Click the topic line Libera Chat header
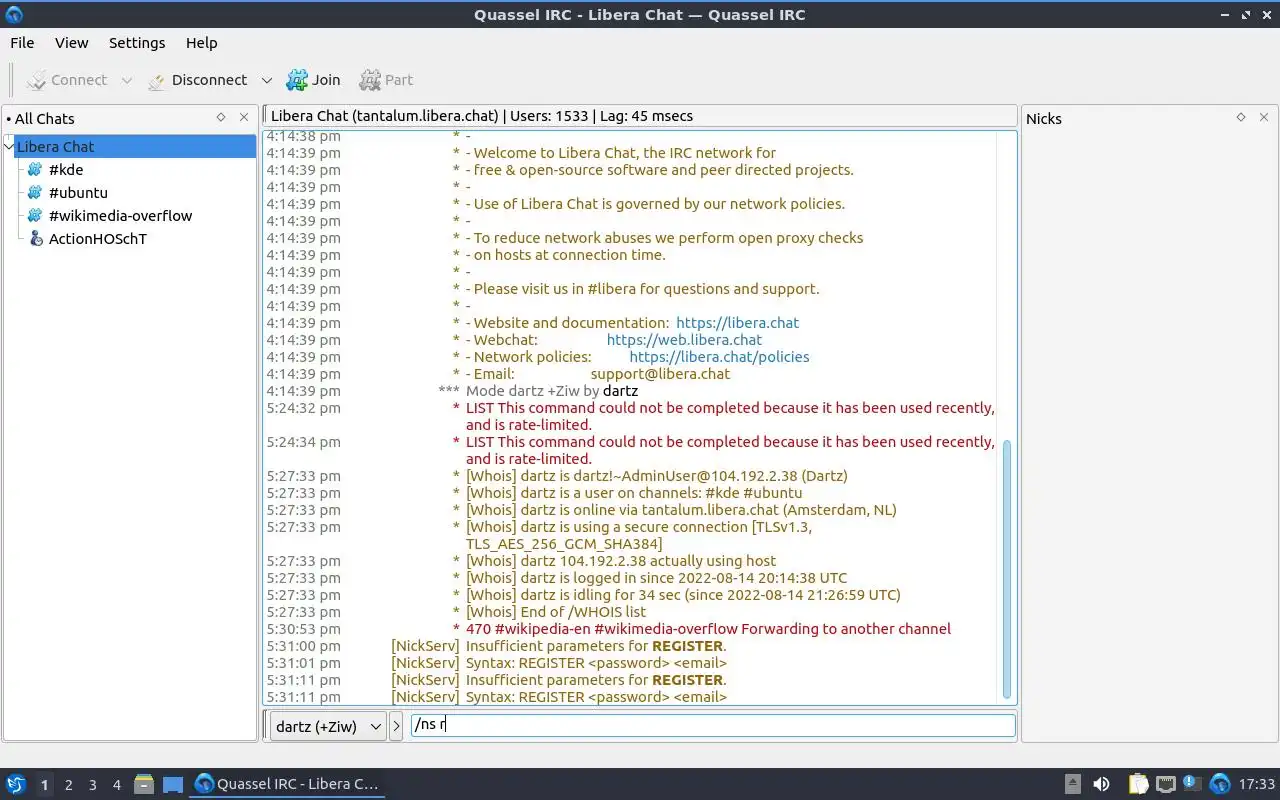The image size is (1280, 800). click(x=640, y=116)
